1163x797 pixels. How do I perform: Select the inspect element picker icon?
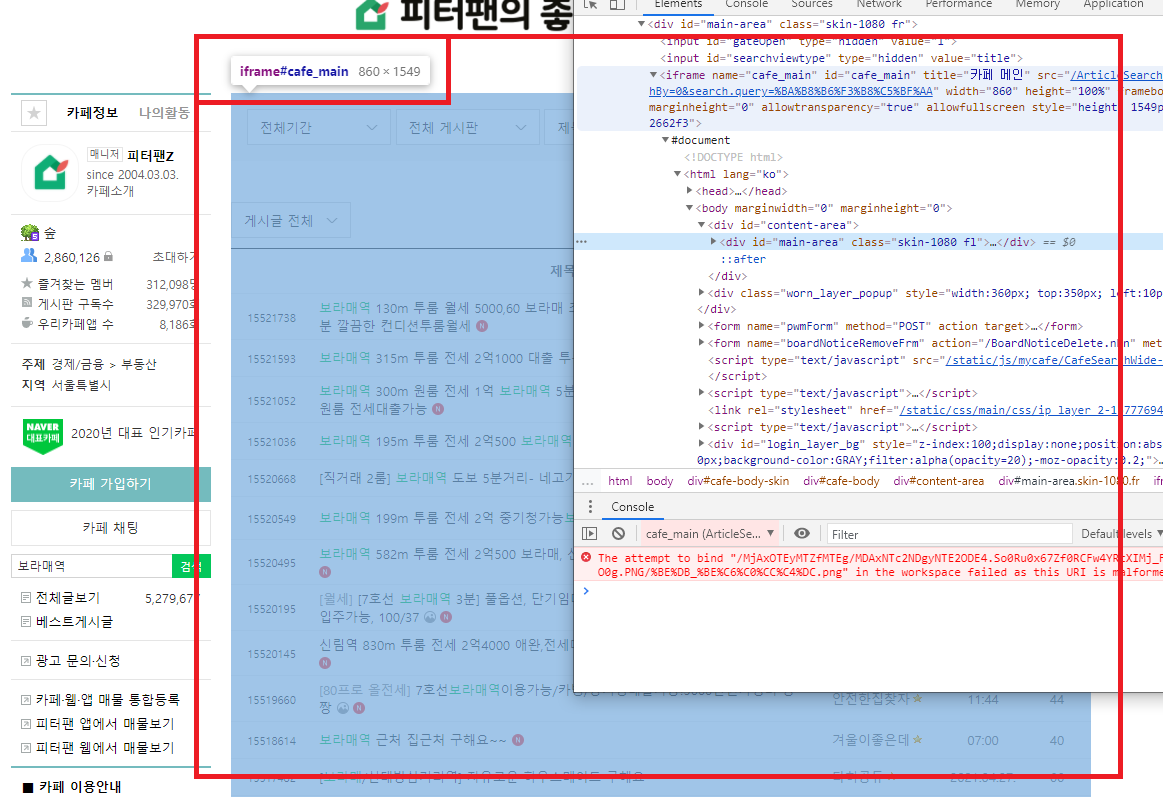click(x=590, y=4)
